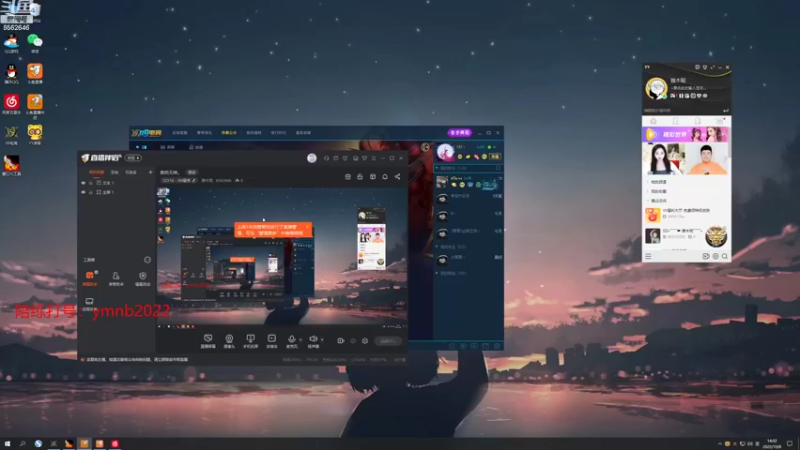Open the YY yellow raccoon desktop icon
The height and width of the screenshot is (450, 800).
(x=35, y=134)
